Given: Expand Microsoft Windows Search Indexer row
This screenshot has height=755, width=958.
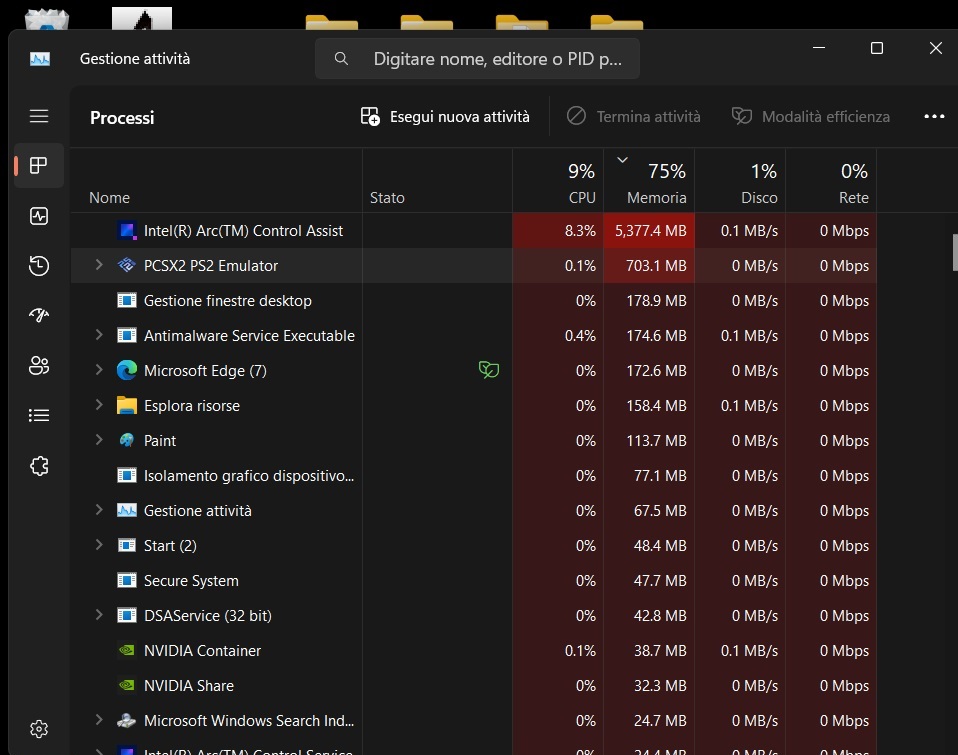Looking at the screenshot, I should (x=99, y=720).
